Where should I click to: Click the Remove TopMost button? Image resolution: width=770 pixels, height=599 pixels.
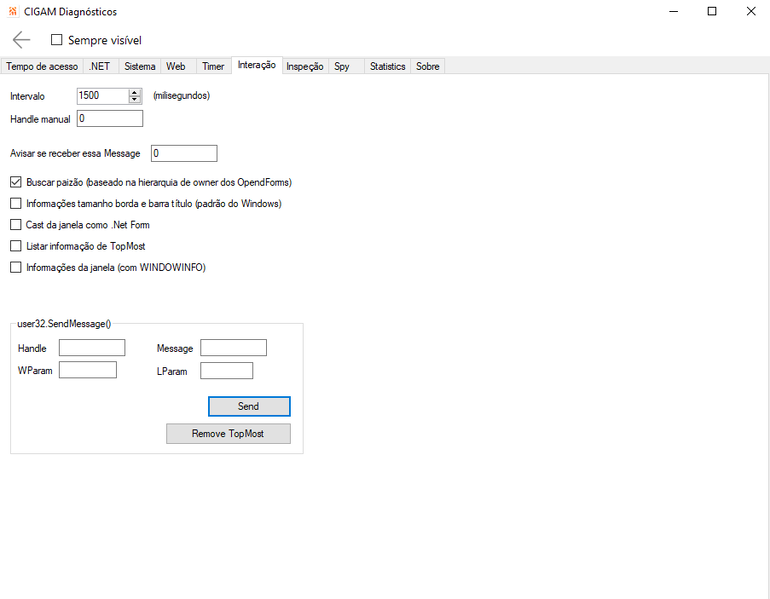(x=228, y=434)
